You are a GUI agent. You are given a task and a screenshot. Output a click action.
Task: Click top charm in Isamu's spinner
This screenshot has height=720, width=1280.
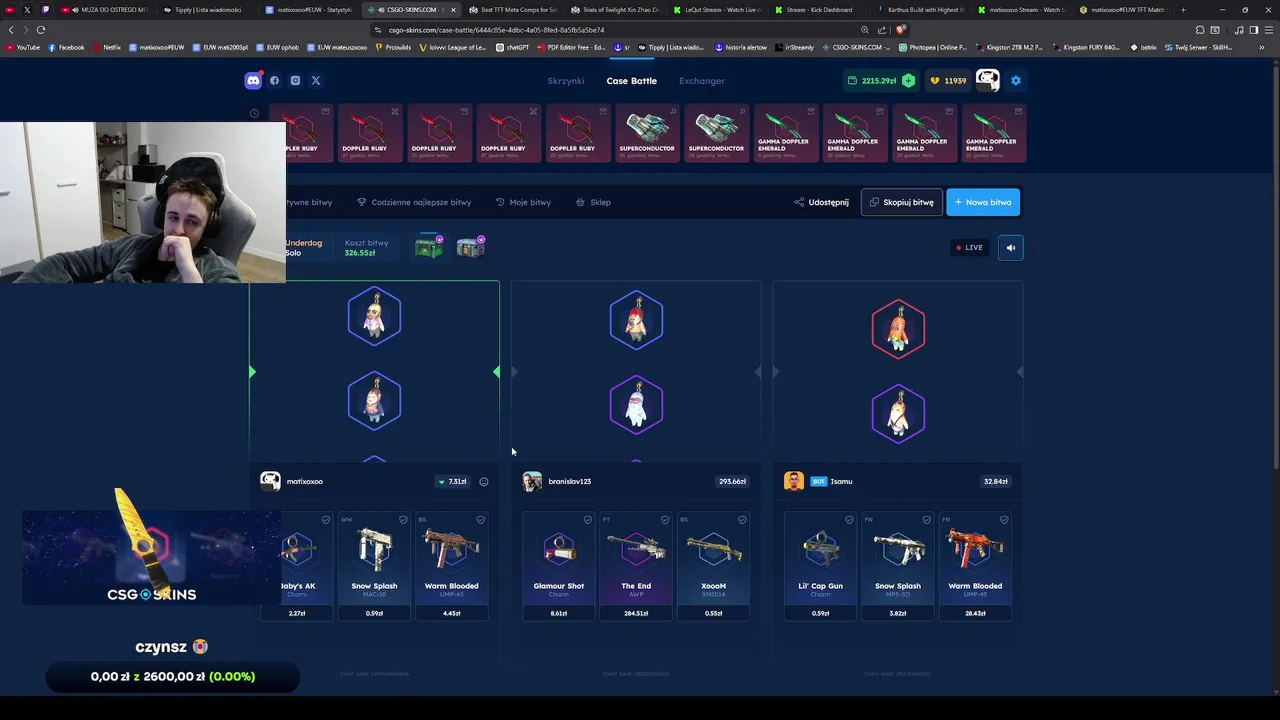[x=898, y=328]
